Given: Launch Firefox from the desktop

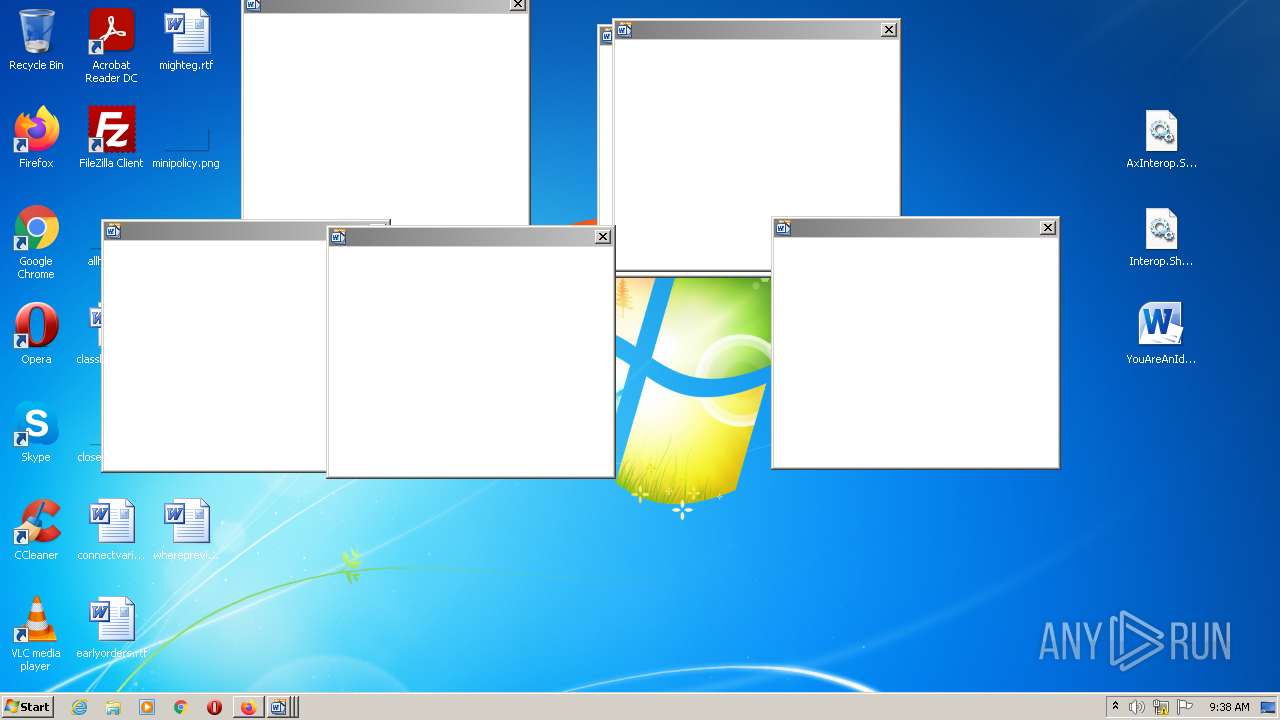Looking at the screenshot, I should (x=36, y=138).
